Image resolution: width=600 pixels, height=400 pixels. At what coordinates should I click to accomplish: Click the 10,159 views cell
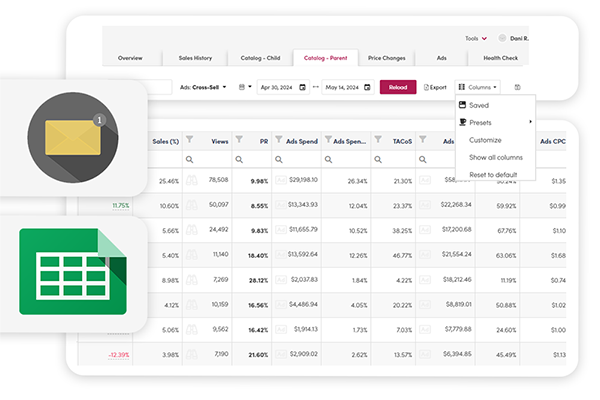tap(220, 304)
